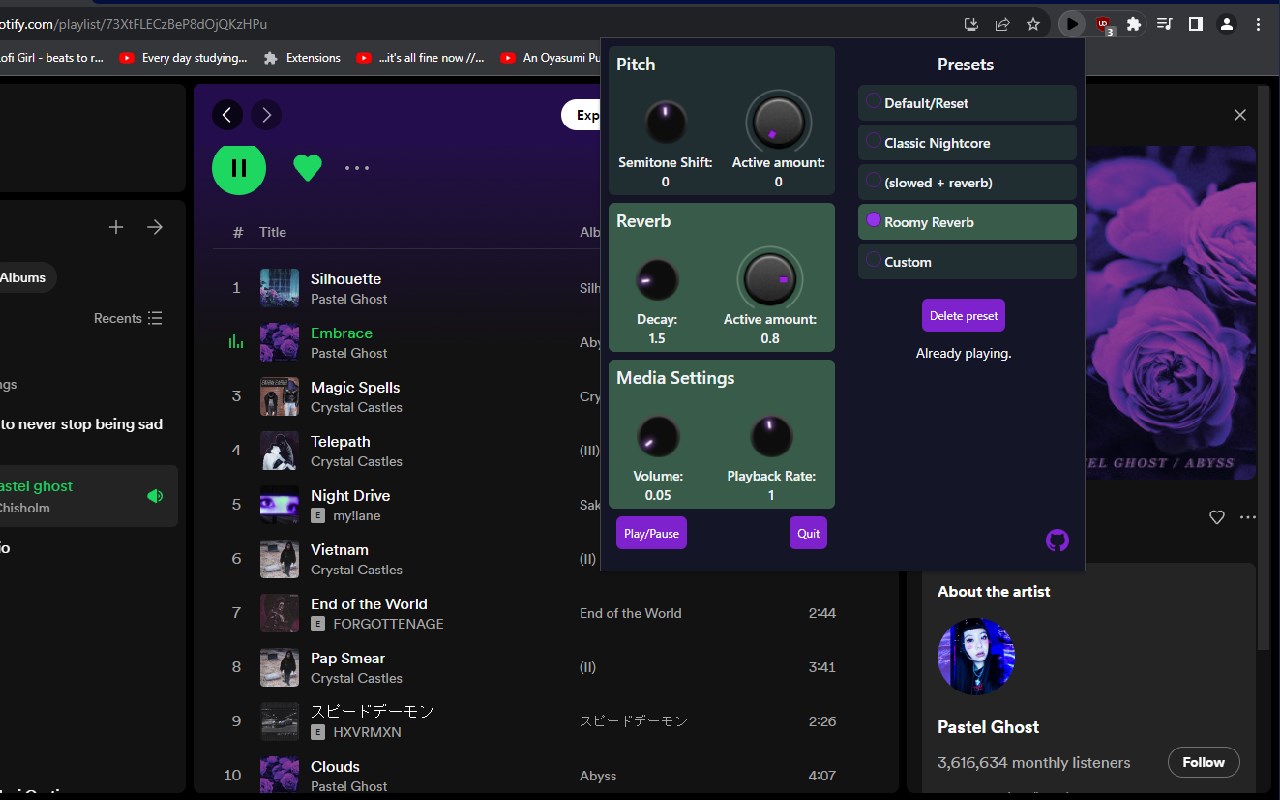Click the green heart like icon
Viewport: 1280px width, 800px height.
307,168
